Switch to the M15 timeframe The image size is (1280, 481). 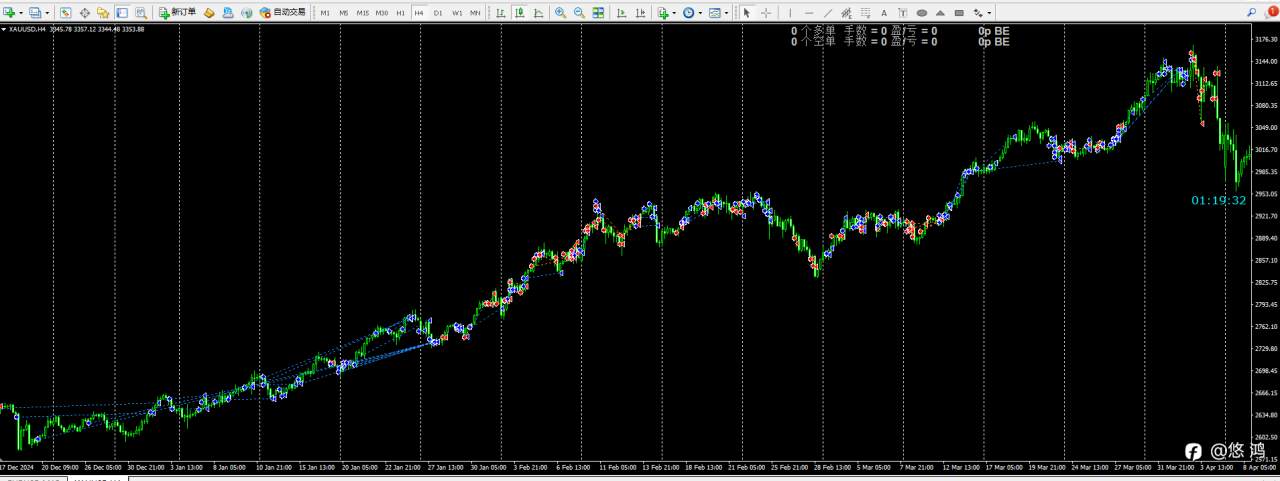tap(362, 13)
